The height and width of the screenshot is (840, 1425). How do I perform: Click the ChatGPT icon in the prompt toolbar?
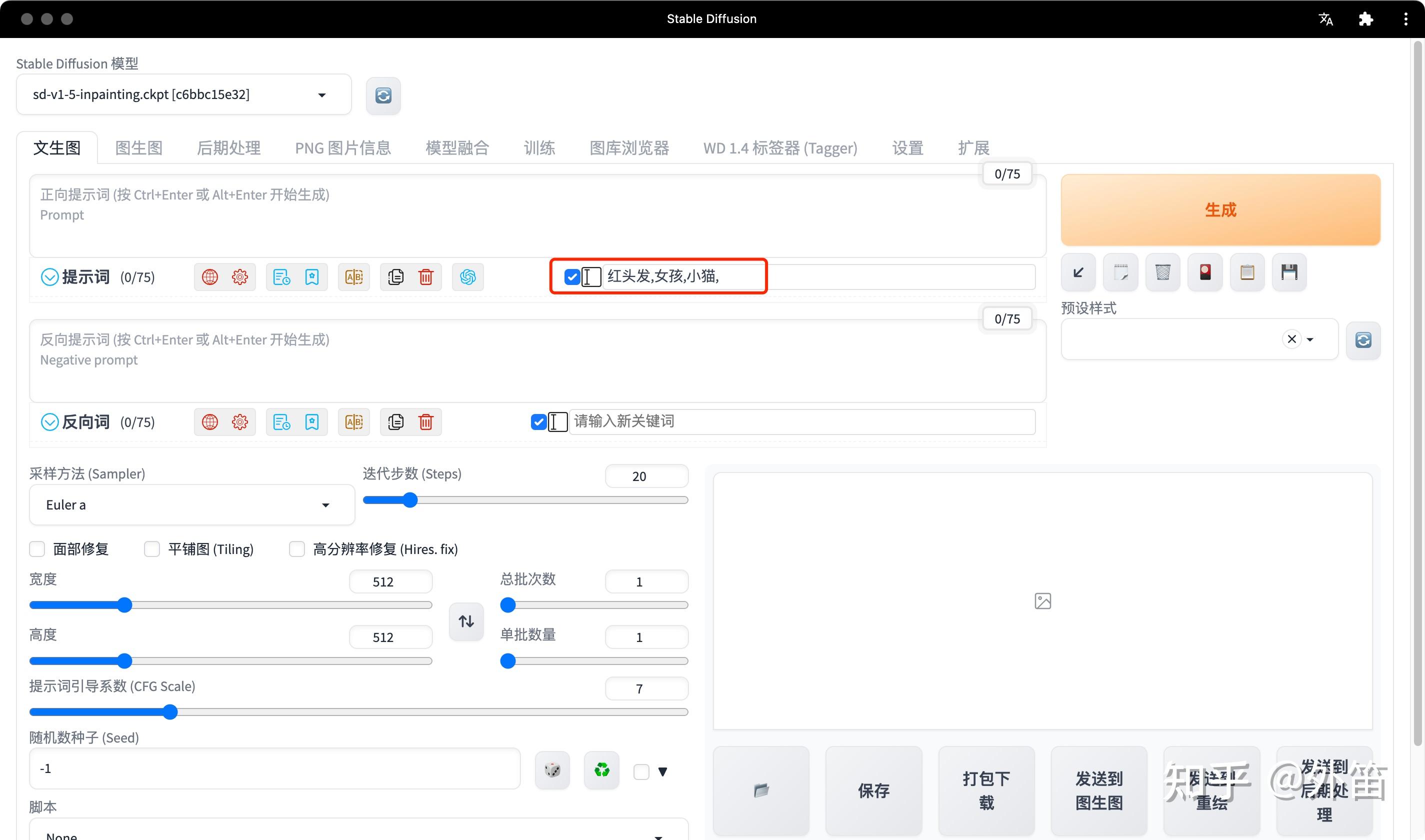pyautogui.click(x=467, y=277)
